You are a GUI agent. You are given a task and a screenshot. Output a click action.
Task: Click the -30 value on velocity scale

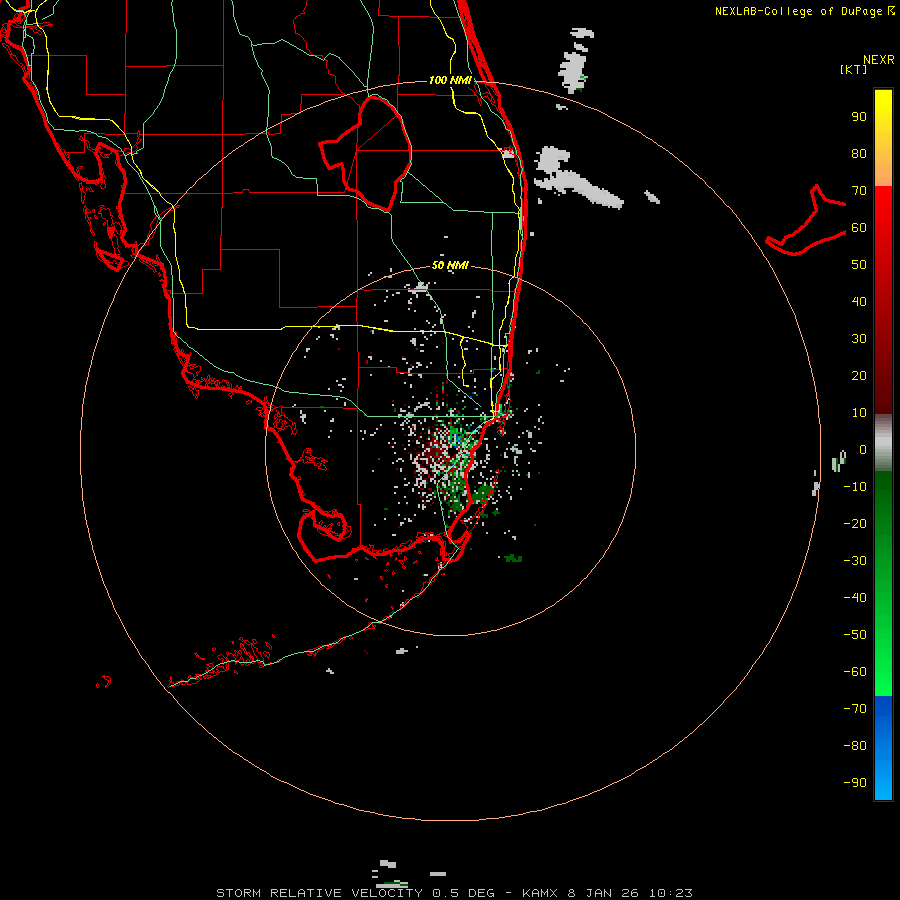coord(855,561)
